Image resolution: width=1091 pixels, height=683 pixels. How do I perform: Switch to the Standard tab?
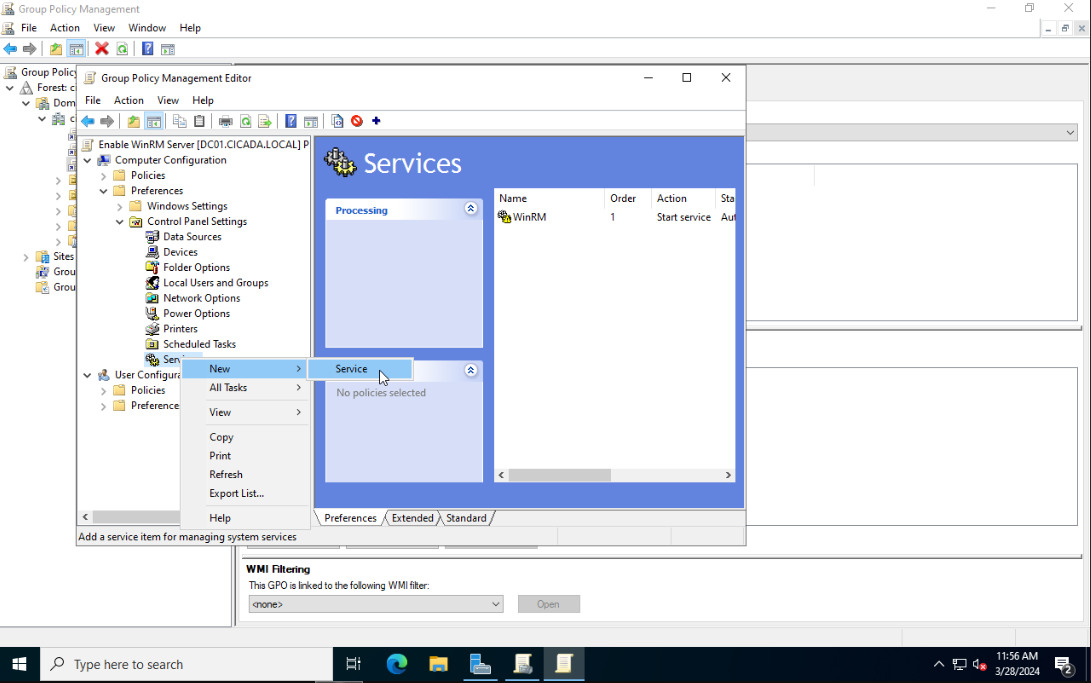[466, 518]
